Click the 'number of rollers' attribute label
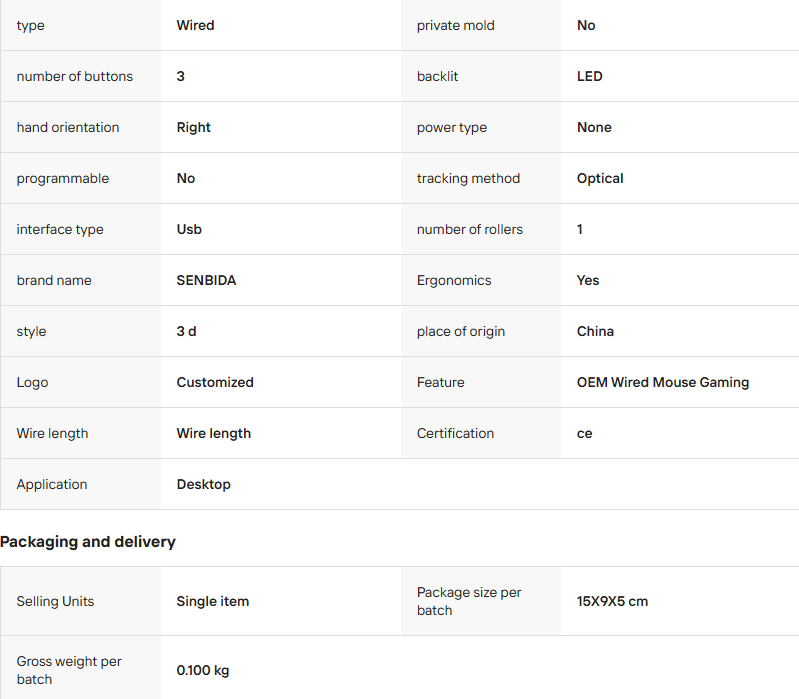Image resolution: width=799 pixels, height=699 pixels. [x=469, y=230]
